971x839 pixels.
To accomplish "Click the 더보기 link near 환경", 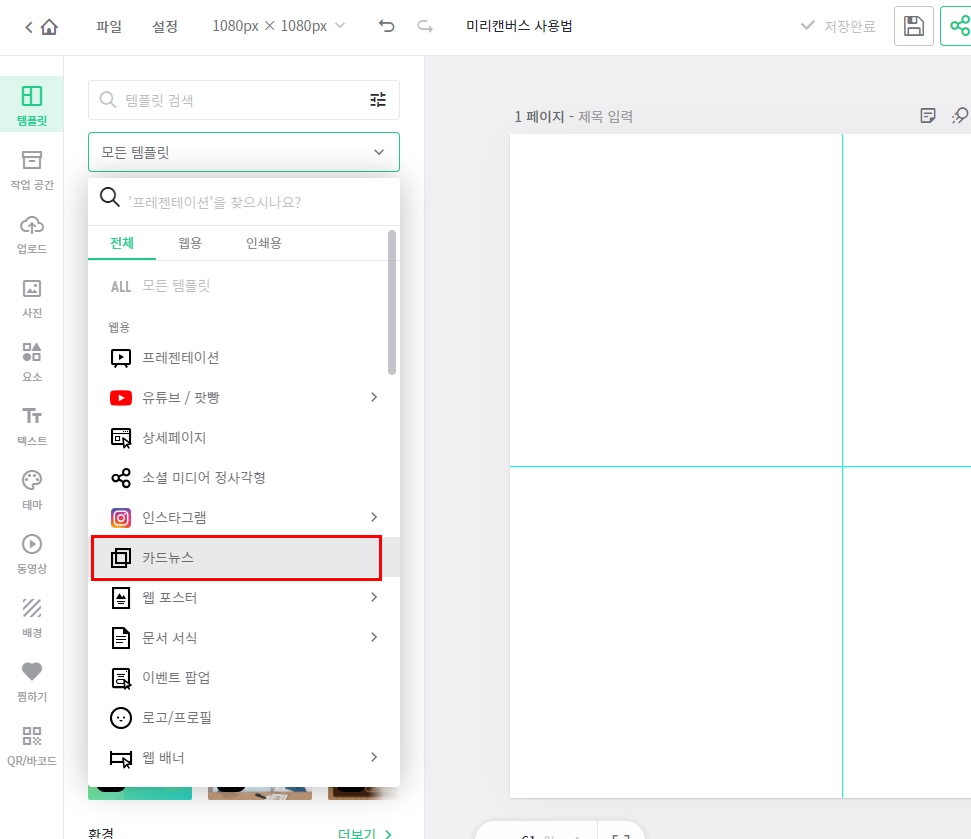I will pos(362,833).
